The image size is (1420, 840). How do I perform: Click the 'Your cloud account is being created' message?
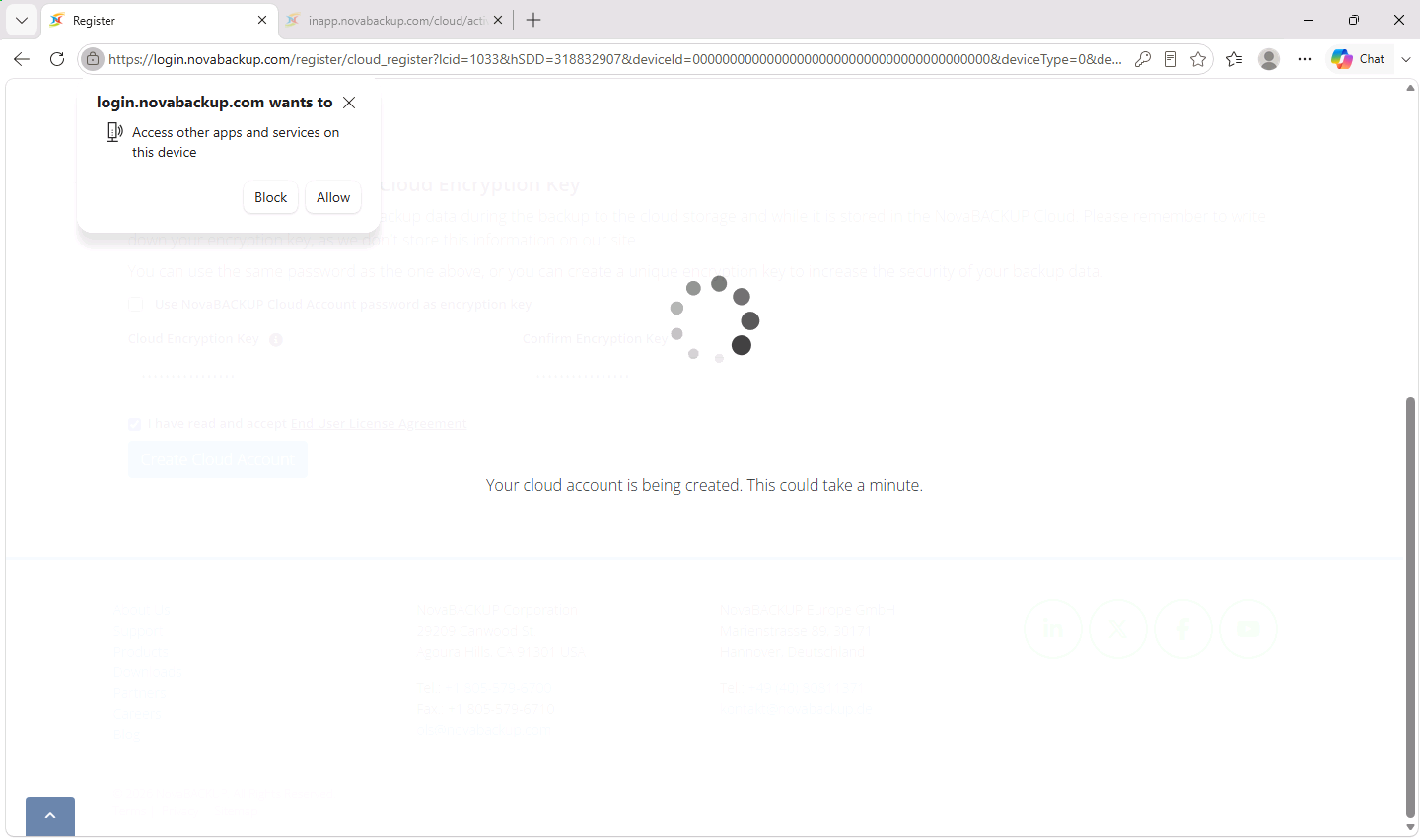point(704,485)
